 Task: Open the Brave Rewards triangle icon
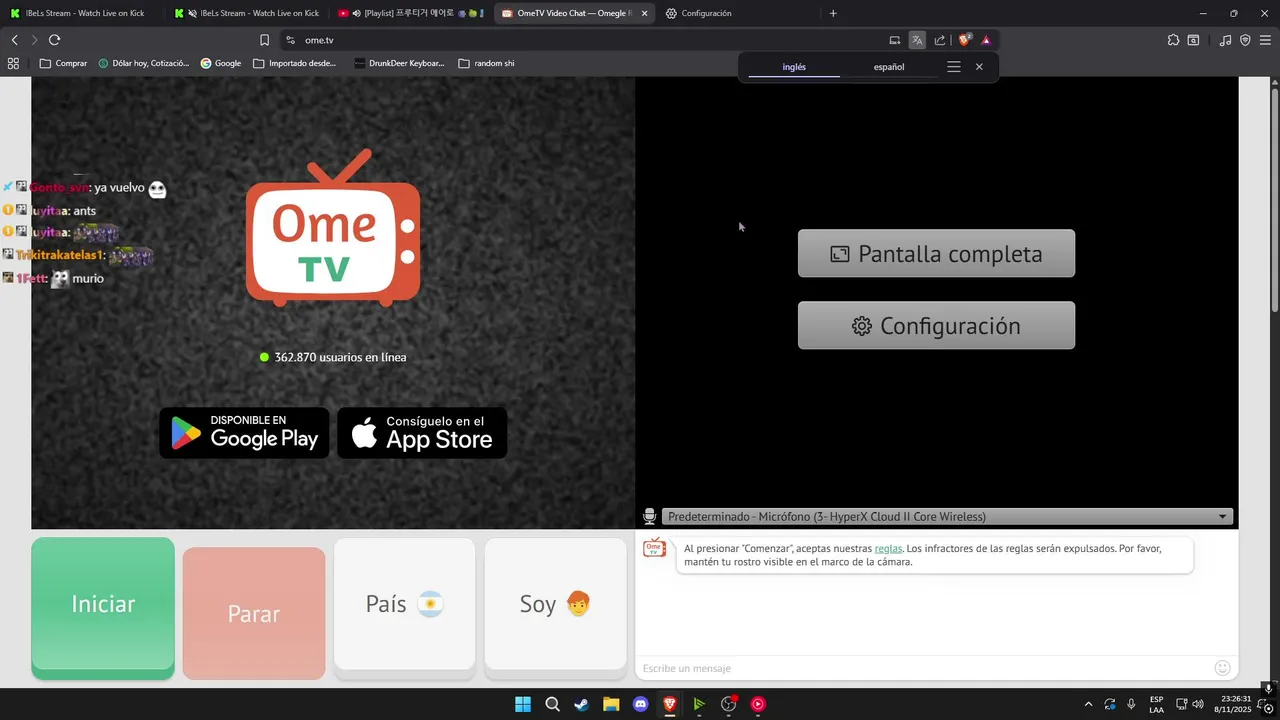tap(986, 40)
